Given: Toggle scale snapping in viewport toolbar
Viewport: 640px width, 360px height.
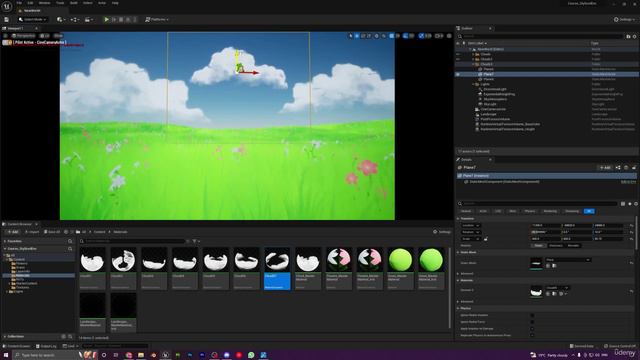Looking at the screenshot, I should coord(421,36).
